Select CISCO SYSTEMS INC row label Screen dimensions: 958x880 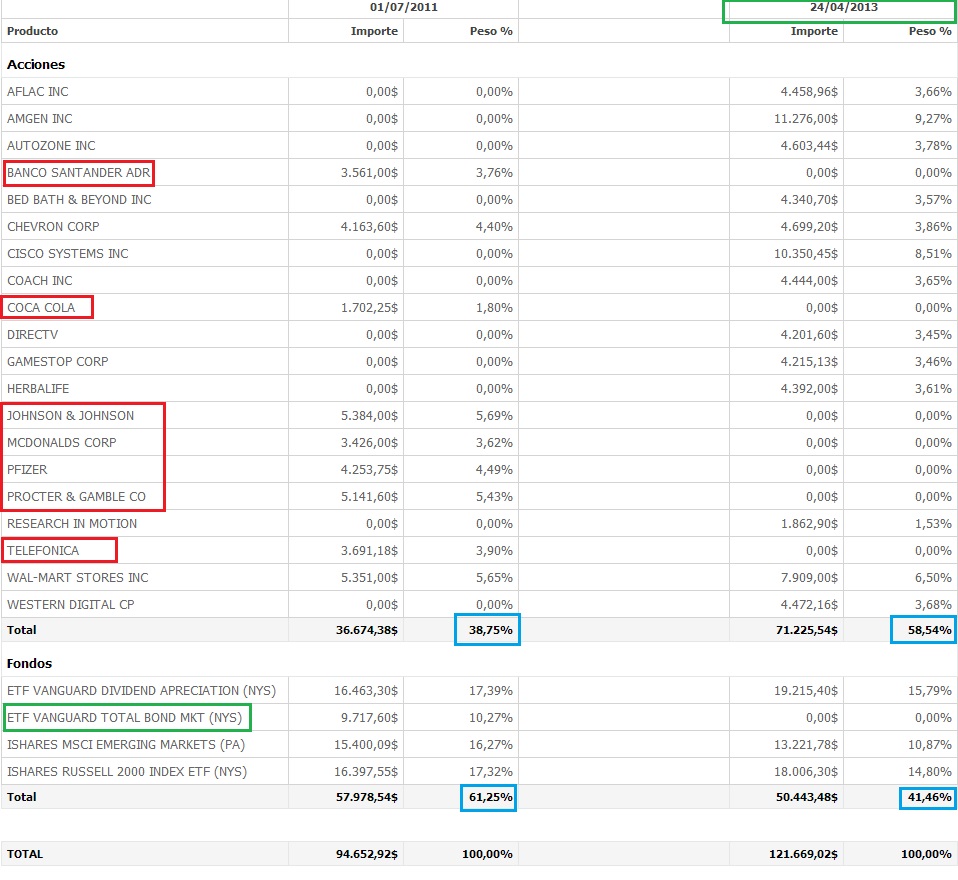[68, 254]
